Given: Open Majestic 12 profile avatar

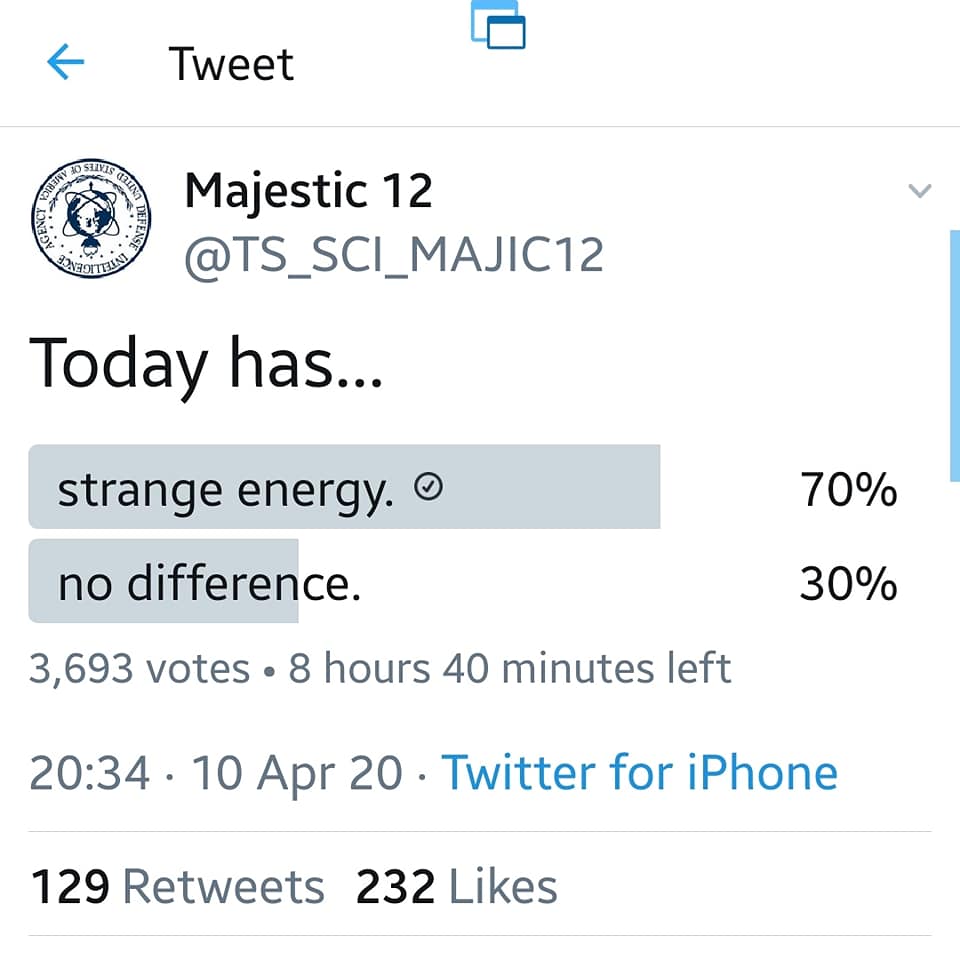Looking at the screenshot, I should click(x=87, y=217).
